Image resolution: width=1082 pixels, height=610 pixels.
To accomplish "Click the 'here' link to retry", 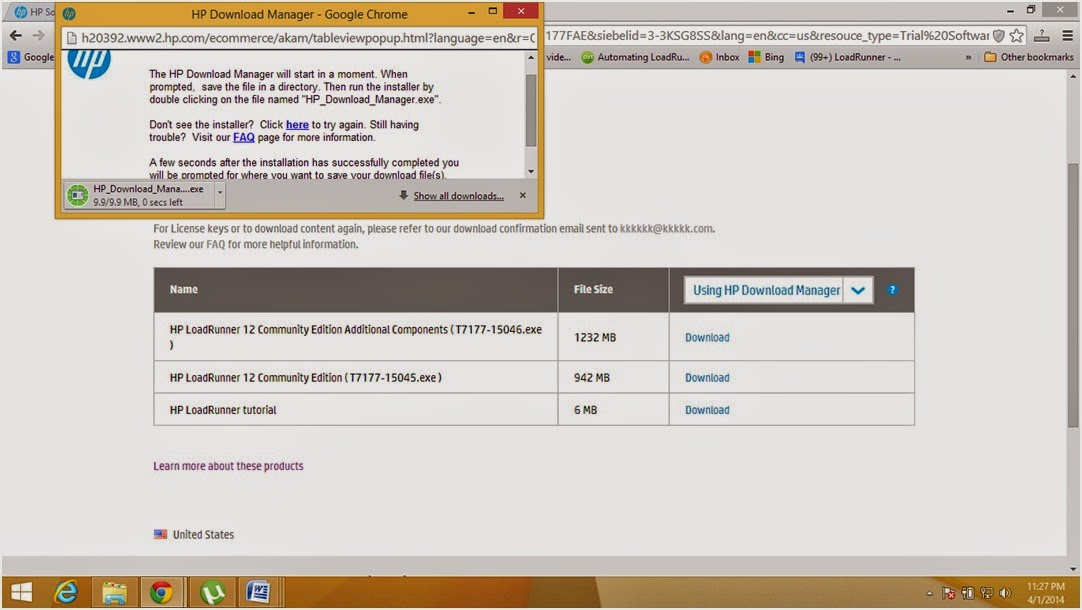I will tap(297, 125).
